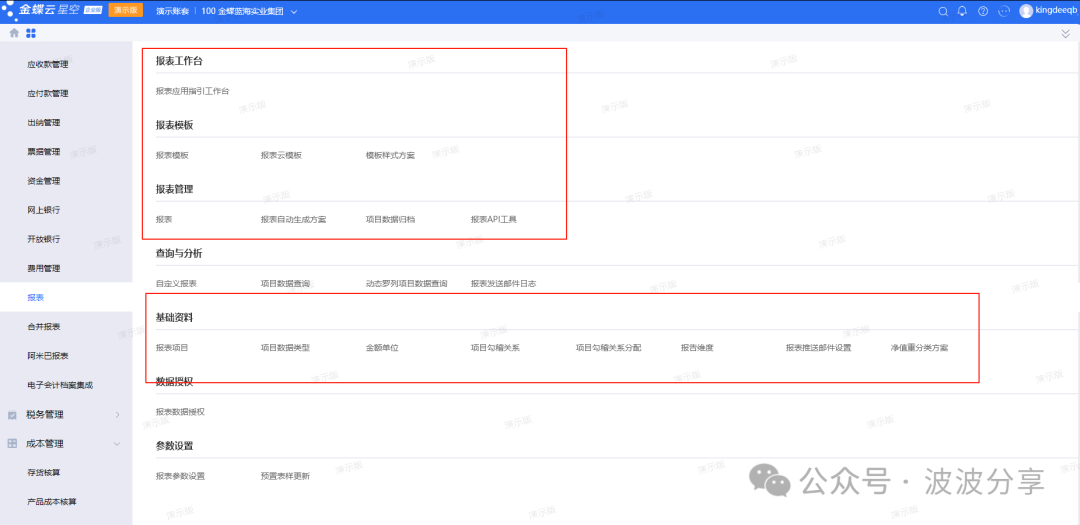Click the help question mark icon
The width and height of the screenshot is (1080, 525).
click(983, 11)
